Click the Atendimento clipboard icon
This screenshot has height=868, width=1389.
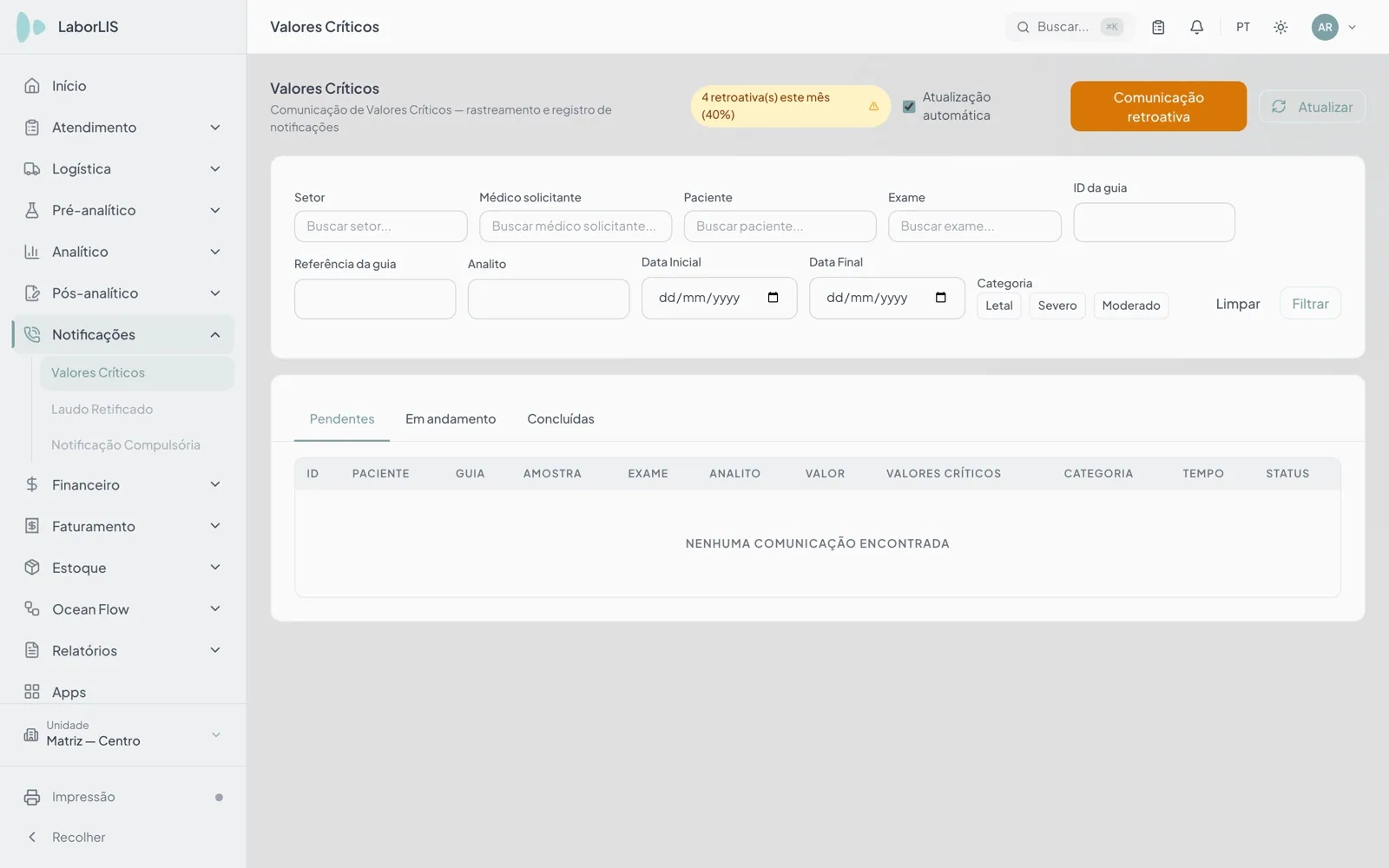click(32, 128)
